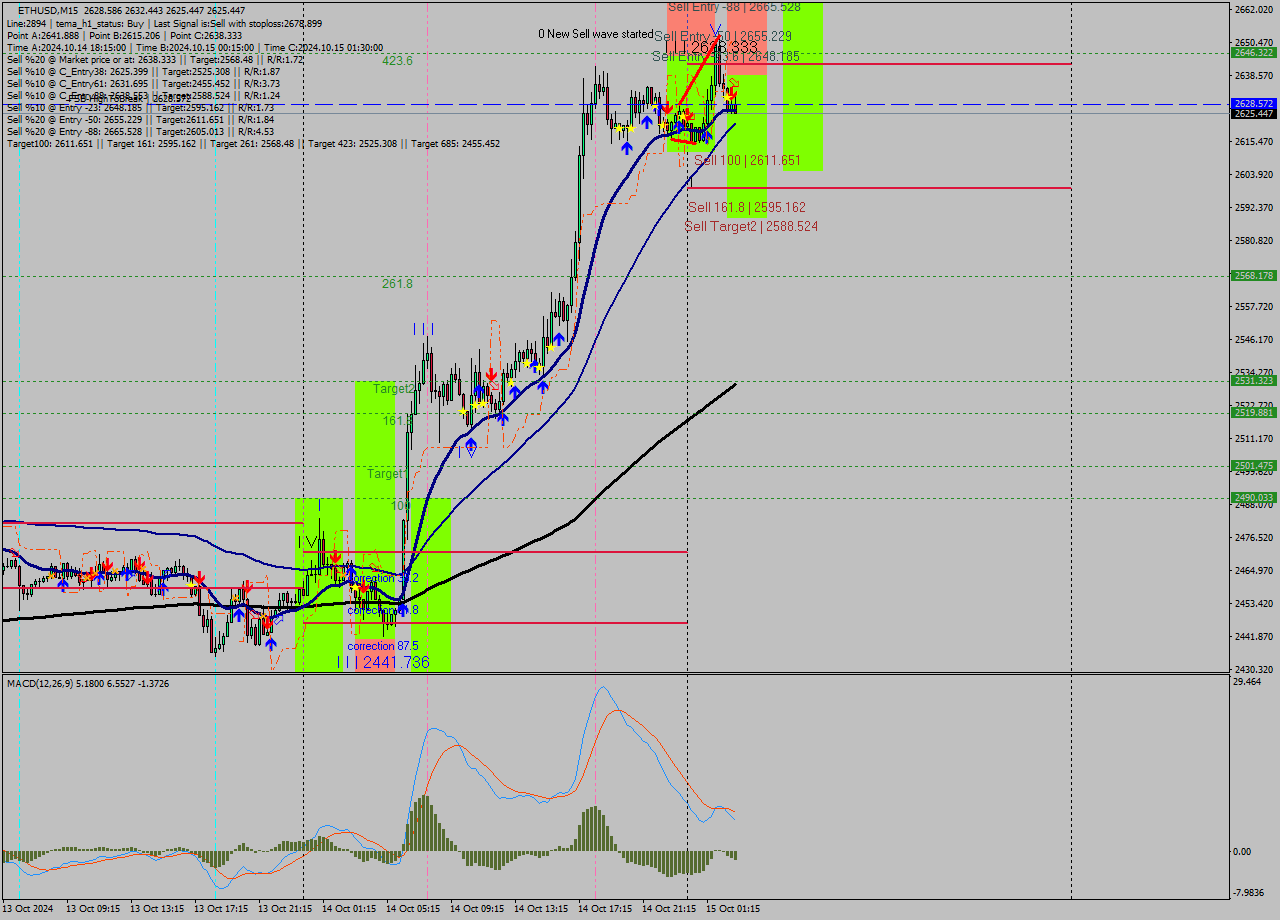Click the '13 Oct 13:15' time label
Image resolution: width=1280 pixels, height=920 pixels.
[157, 909]
